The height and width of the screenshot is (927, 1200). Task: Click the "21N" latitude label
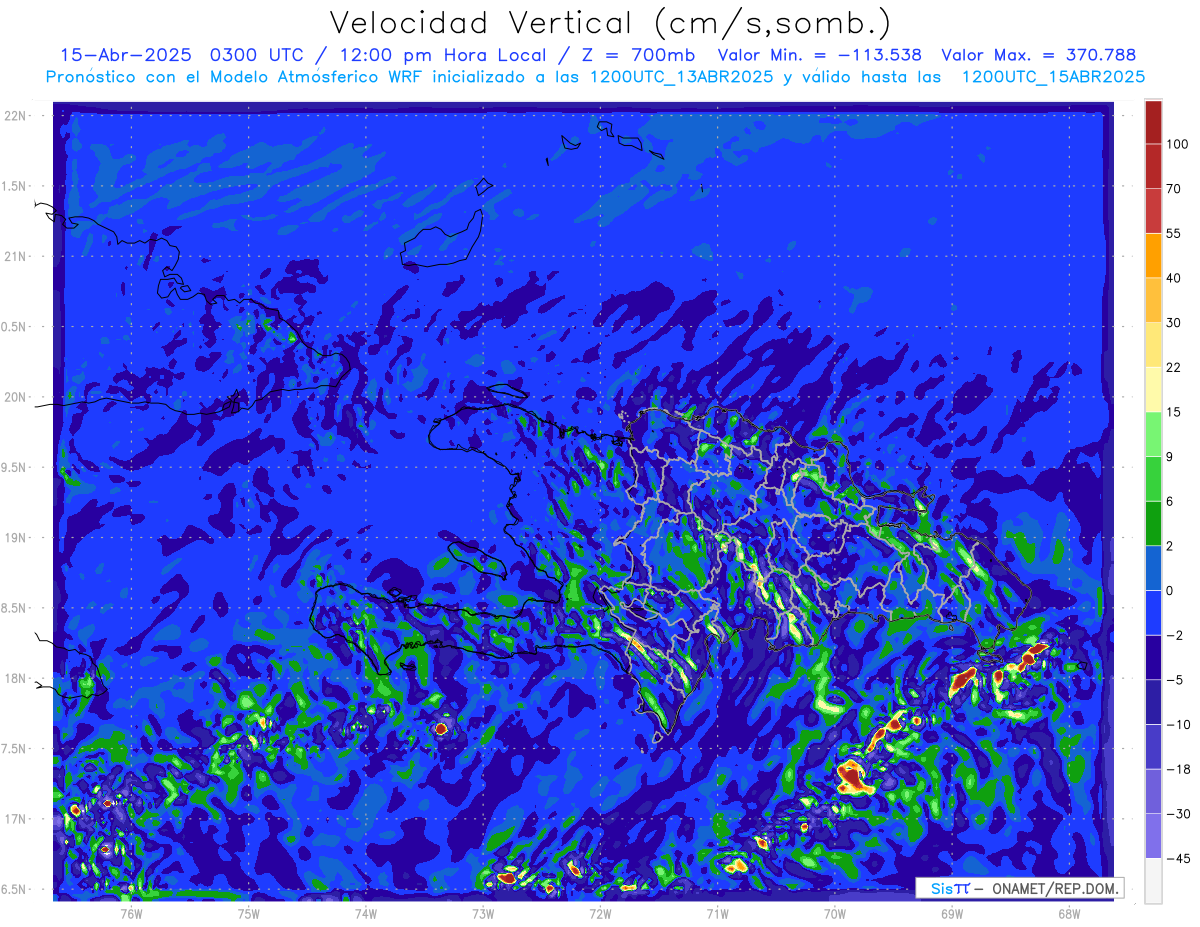click(x=15, y=257)
